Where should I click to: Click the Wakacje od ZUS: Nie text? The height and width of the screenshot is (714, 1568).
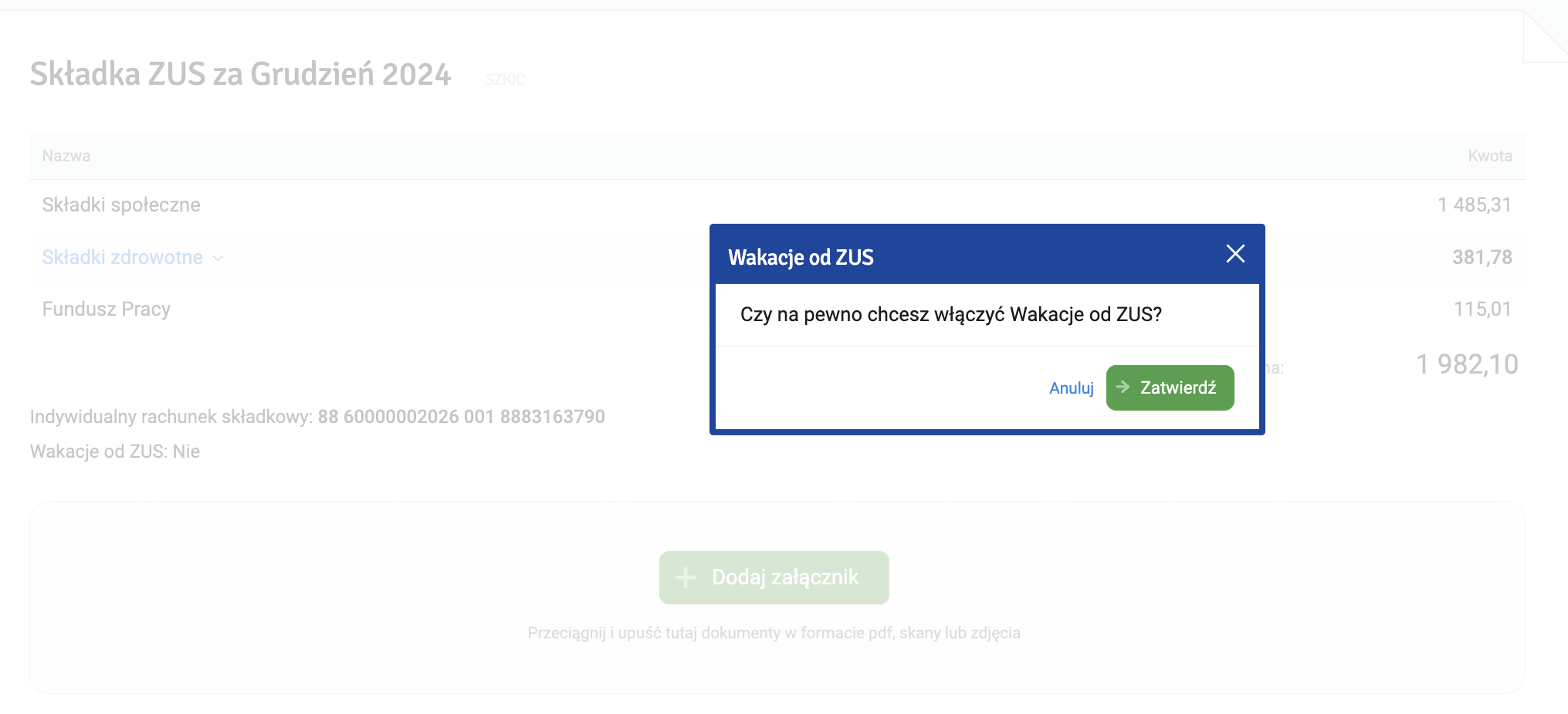pos(115,452)
